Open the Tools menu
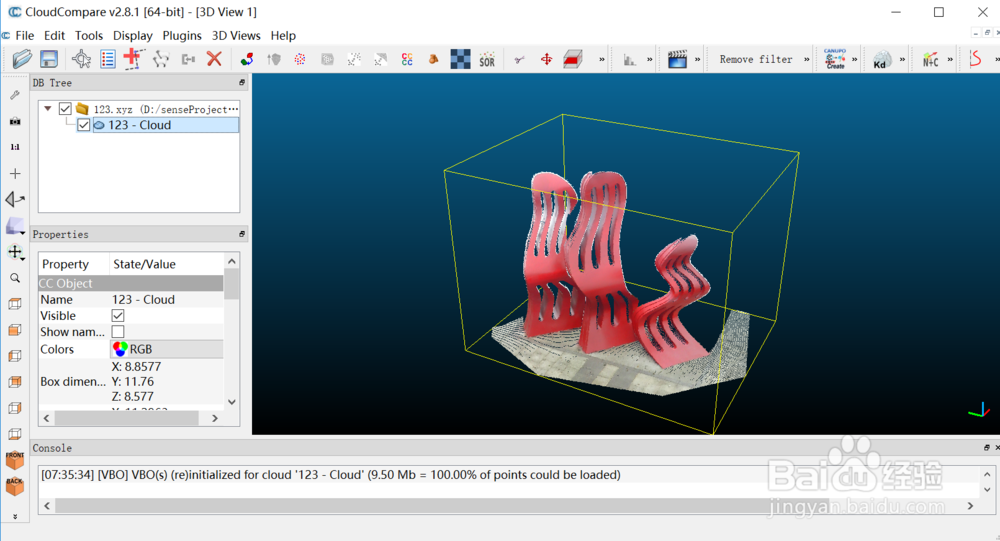The width and height of the screenshot is (1000, 541). click(x=89, y=36)
